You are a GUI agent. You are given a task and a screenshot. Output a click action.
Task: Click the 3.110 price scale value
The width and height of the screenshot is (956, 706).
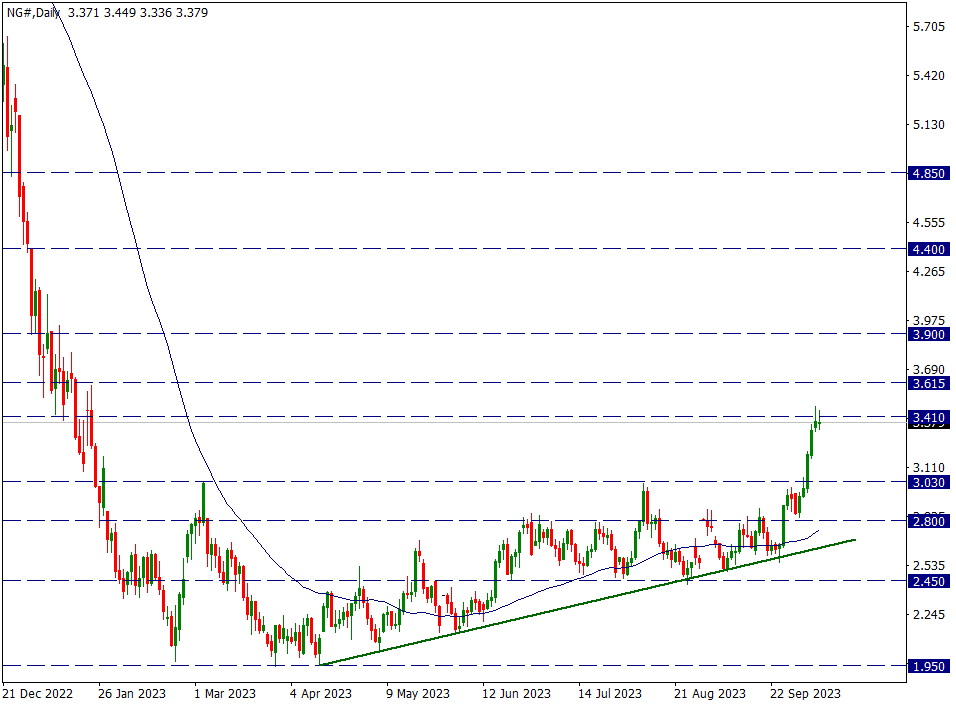click(x=929, y=468)
